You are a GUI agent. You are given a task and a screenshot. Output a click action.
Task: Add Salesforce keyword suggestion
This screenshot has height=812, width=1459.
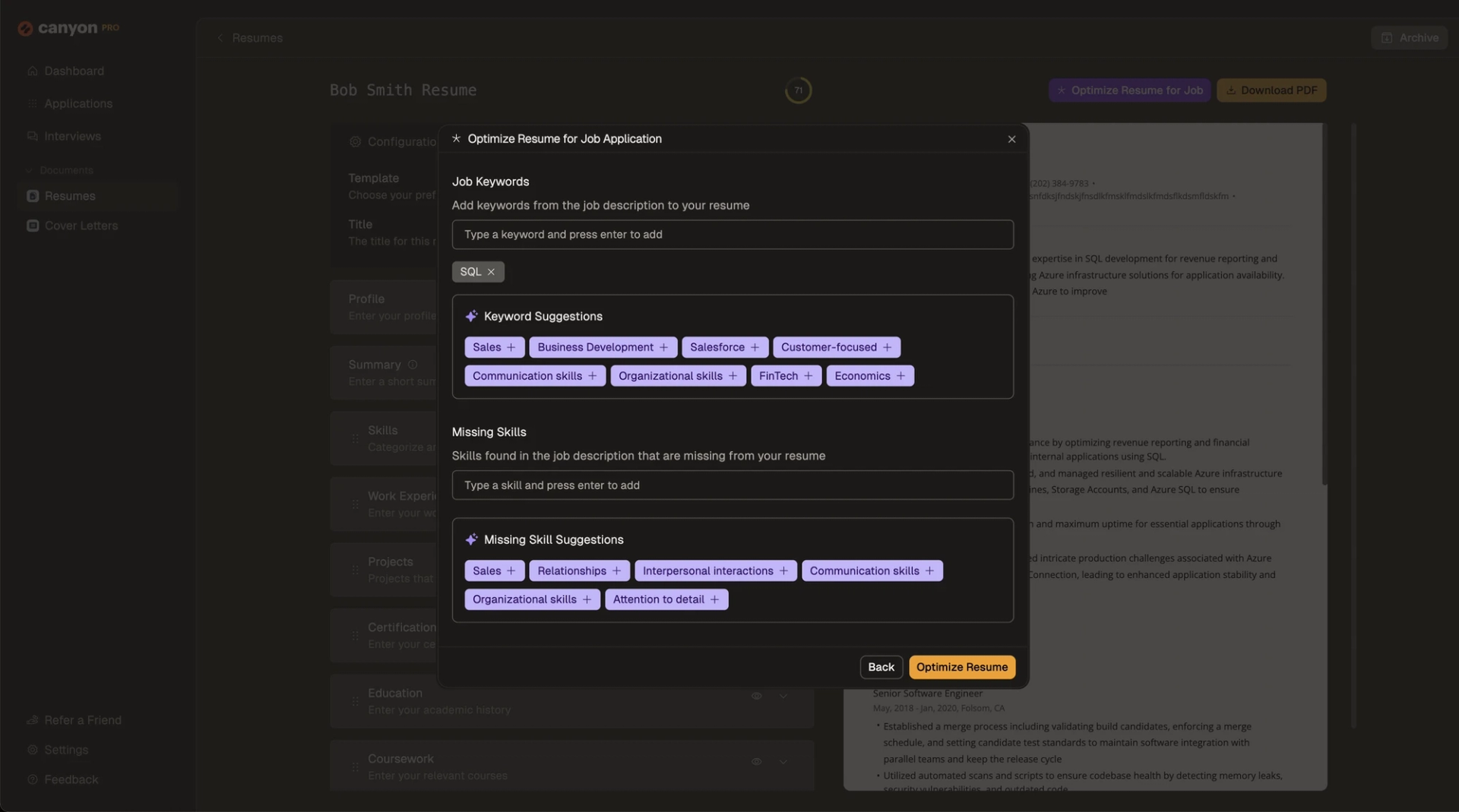click(x=725, y=347)
